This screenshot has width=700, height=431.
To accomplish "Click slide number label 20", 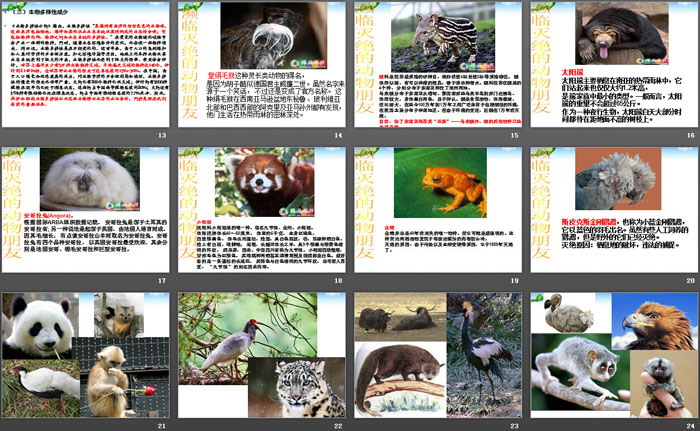I will point(691,280).
